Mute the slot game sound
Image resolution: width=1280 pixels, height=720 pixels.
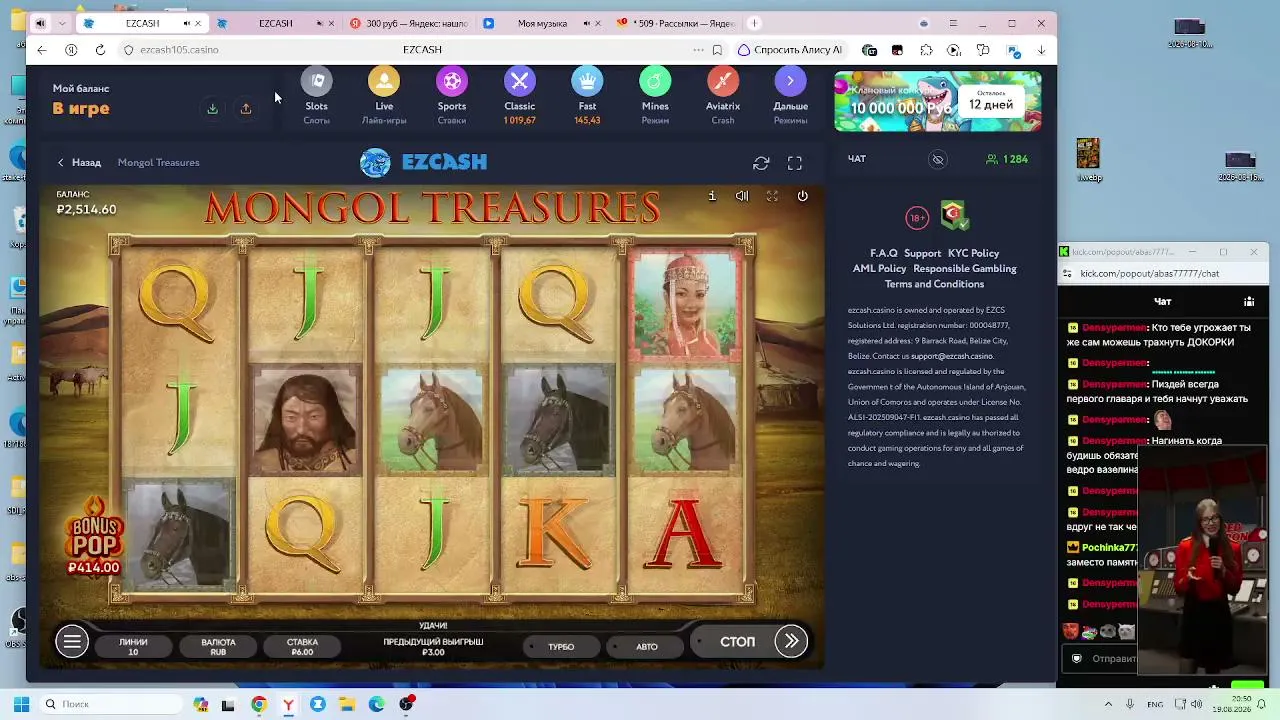tap(742, 196)
